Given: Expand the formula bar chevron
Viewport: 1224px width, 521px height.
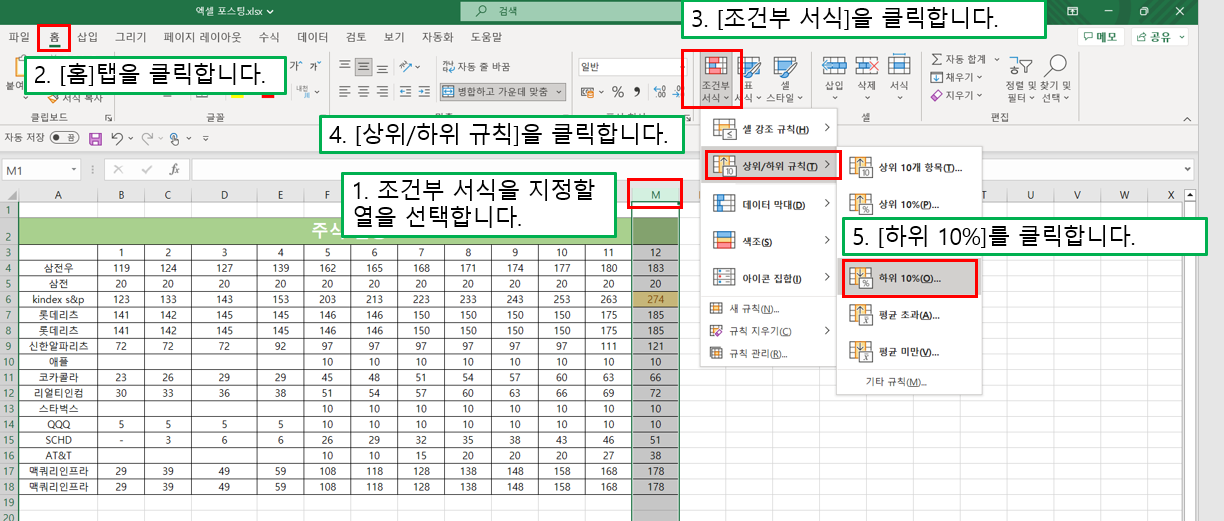Looking at the screenshot, I should coord(1186,170).
